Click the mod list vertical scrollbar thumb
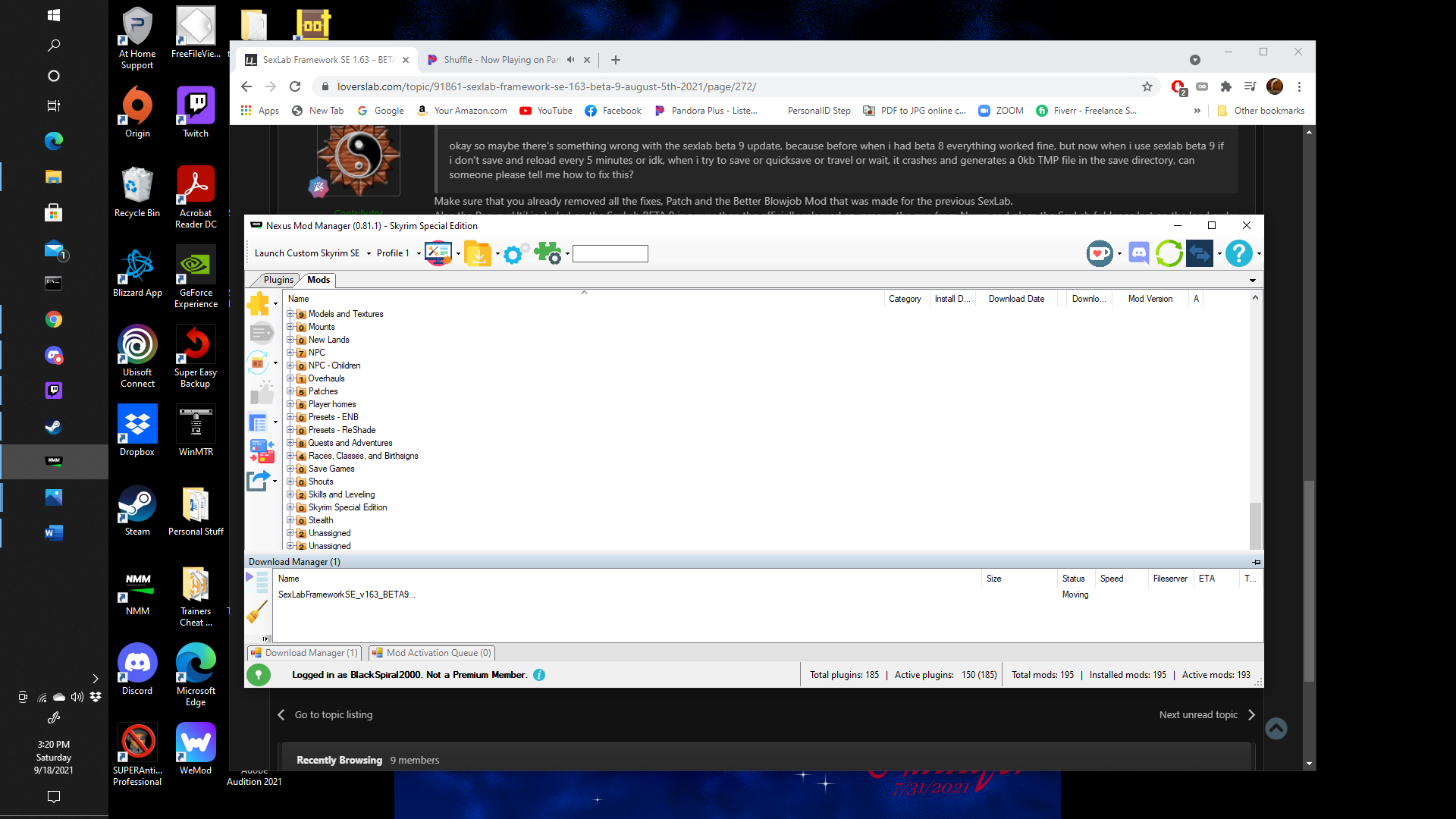This screenshot has height=819, width=1456. tap(1256, 526)
